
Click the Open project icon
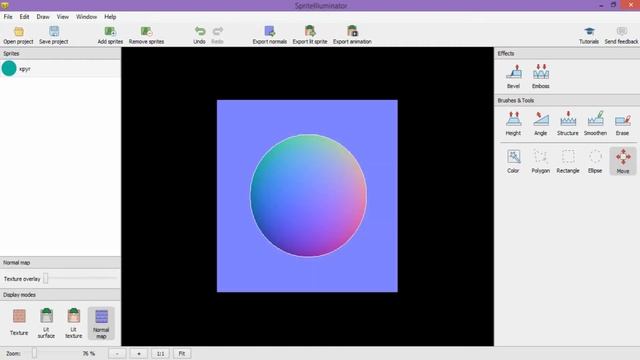click(18, 32)
